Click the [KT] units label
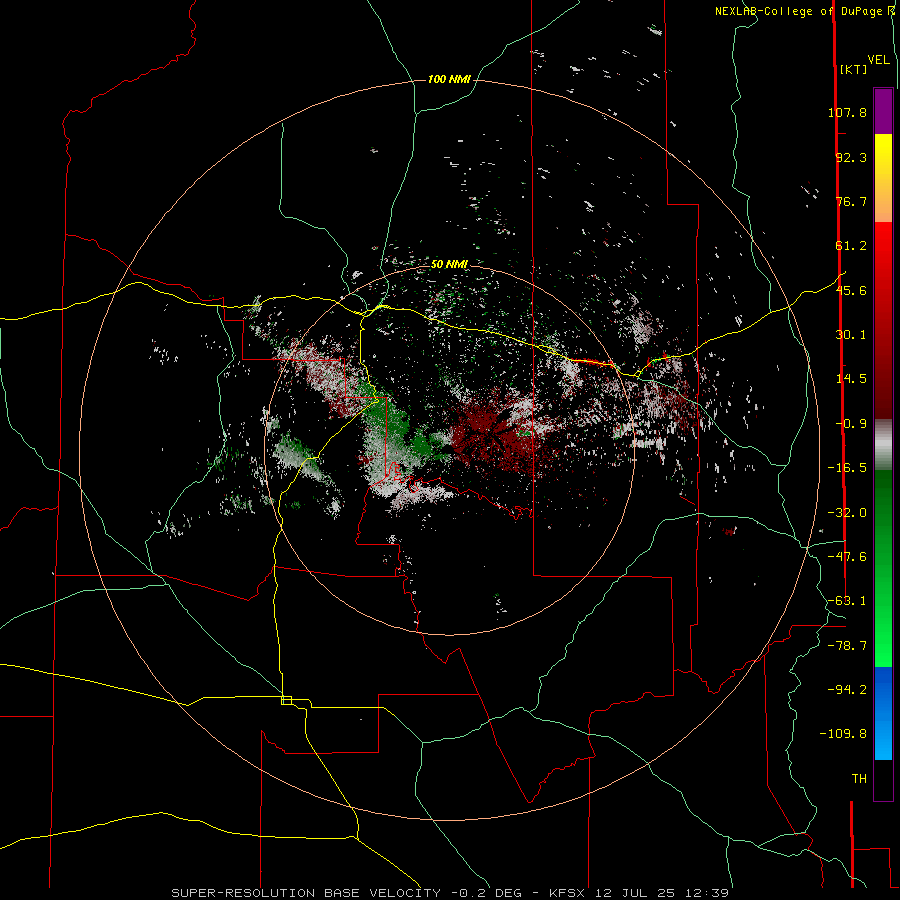The width and height of the screenshot is (900, 900). pos(853,70)
